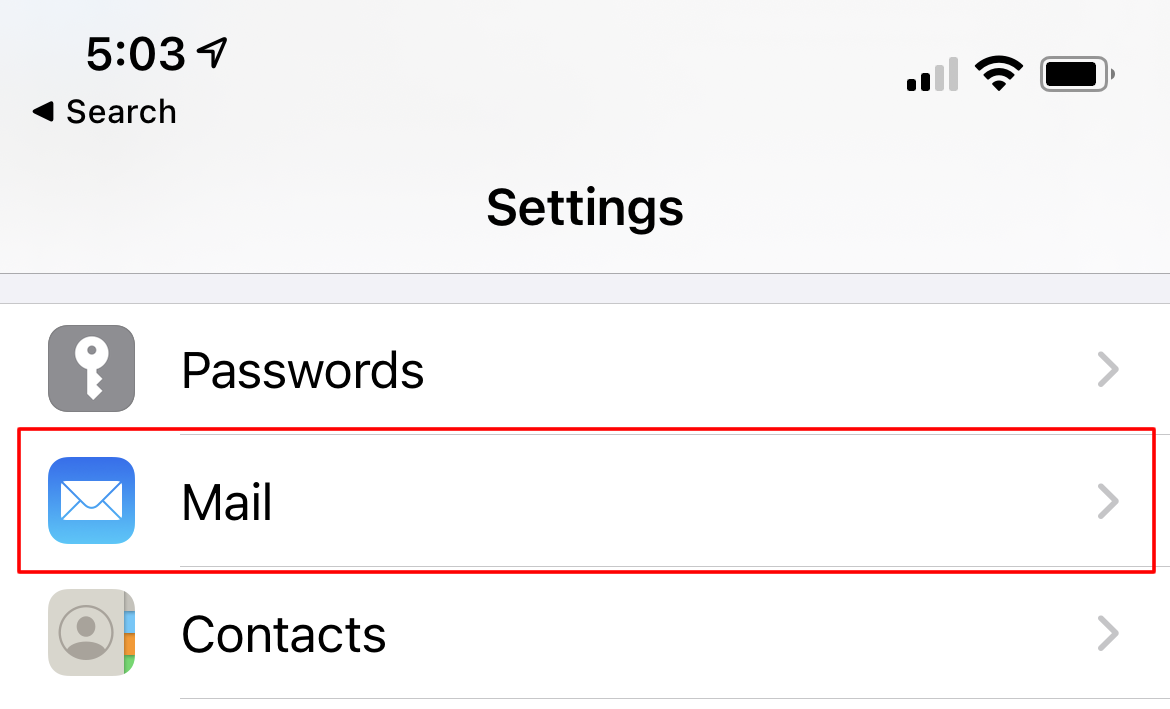Screen dimensions: 1170x709
Task: Tap the location arrow beside the time
Action: pyautogui.click(x=212, y=53)
